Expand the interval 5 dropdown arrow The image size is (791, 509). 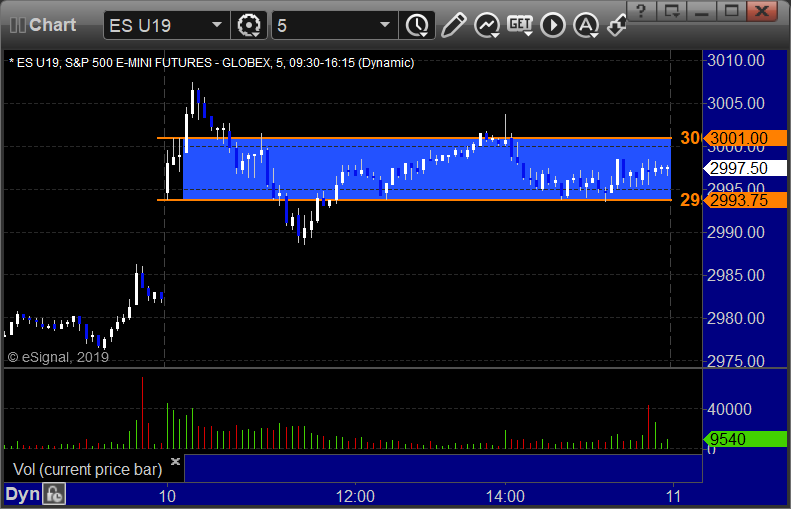click(x=385, y=25)
